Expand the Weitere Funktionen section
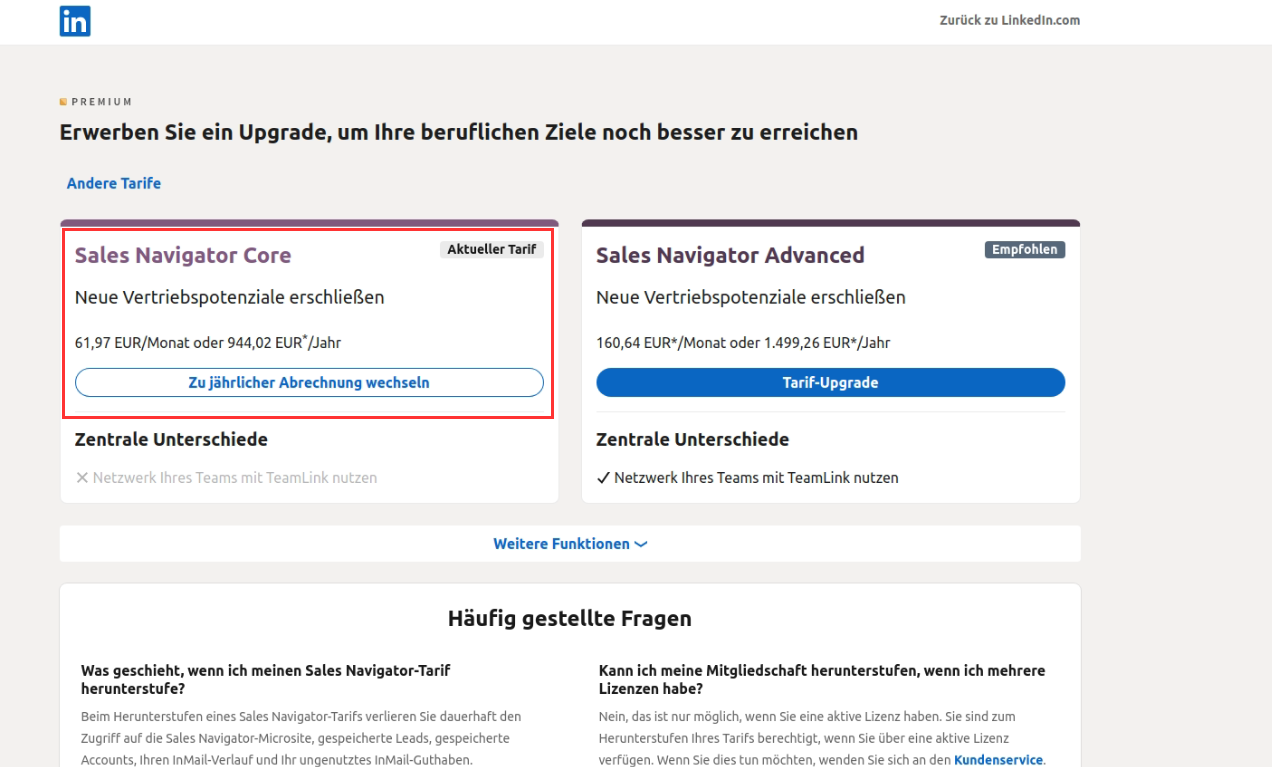The width and height of the screenshot is (1272, 767). pyautogui.click(x=570, y=544)
